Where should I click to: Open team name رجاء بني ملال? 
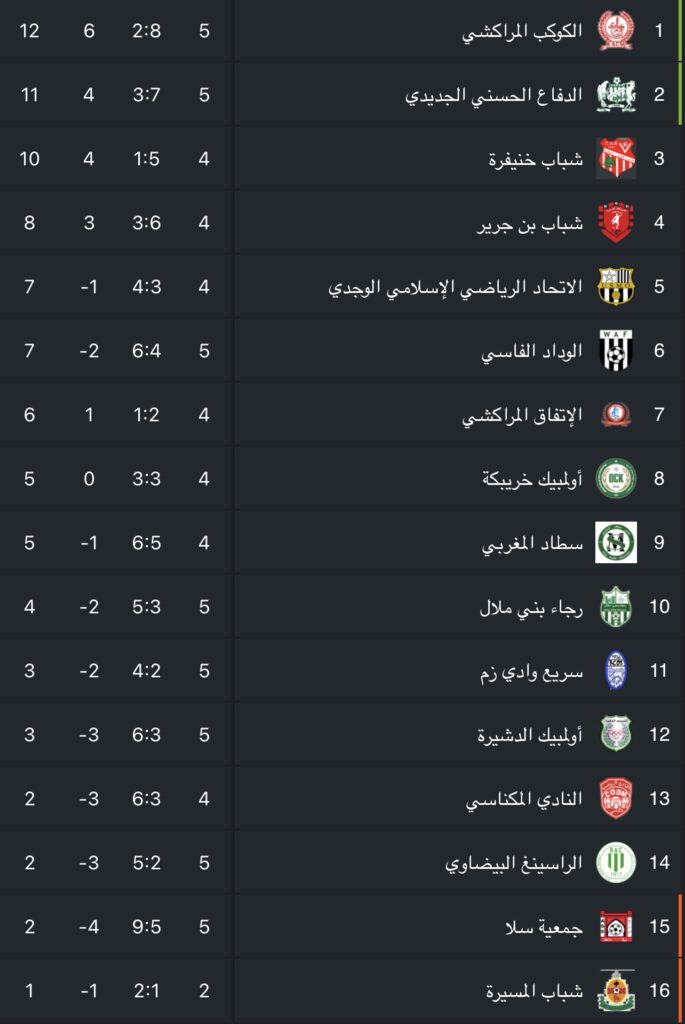pyautogui.click(x=531, y=607)
